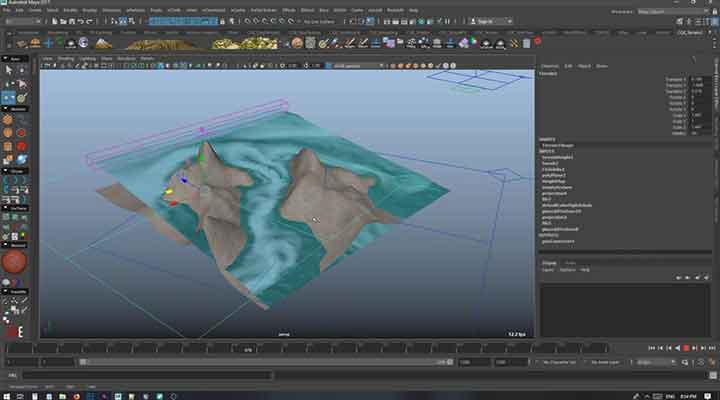This screenshot has height=400, width=720.
Task: Open the Channels menu in Channel Box
Action: [550, 66]
